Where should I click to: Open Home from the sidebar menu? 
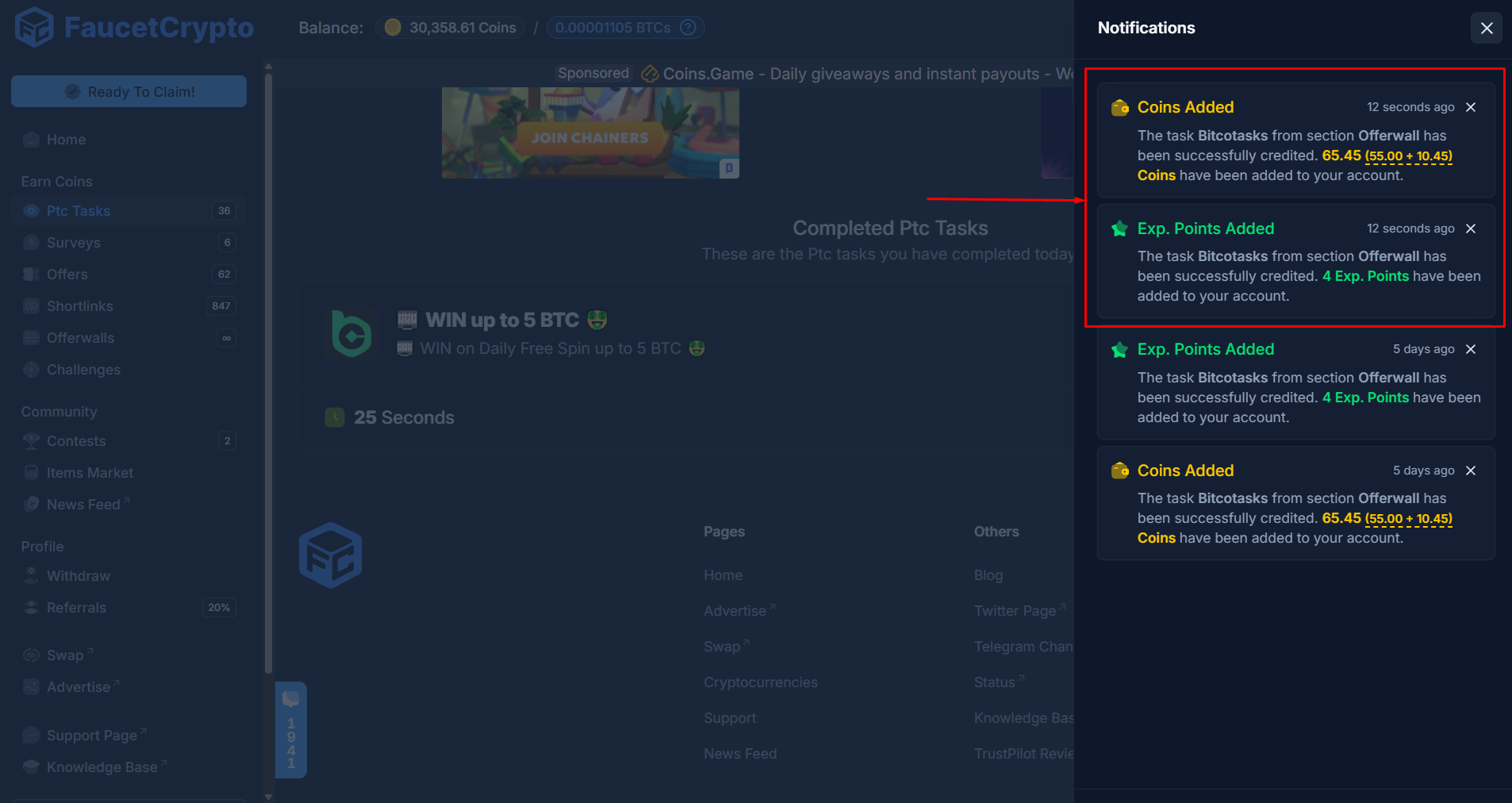(65, 139)
